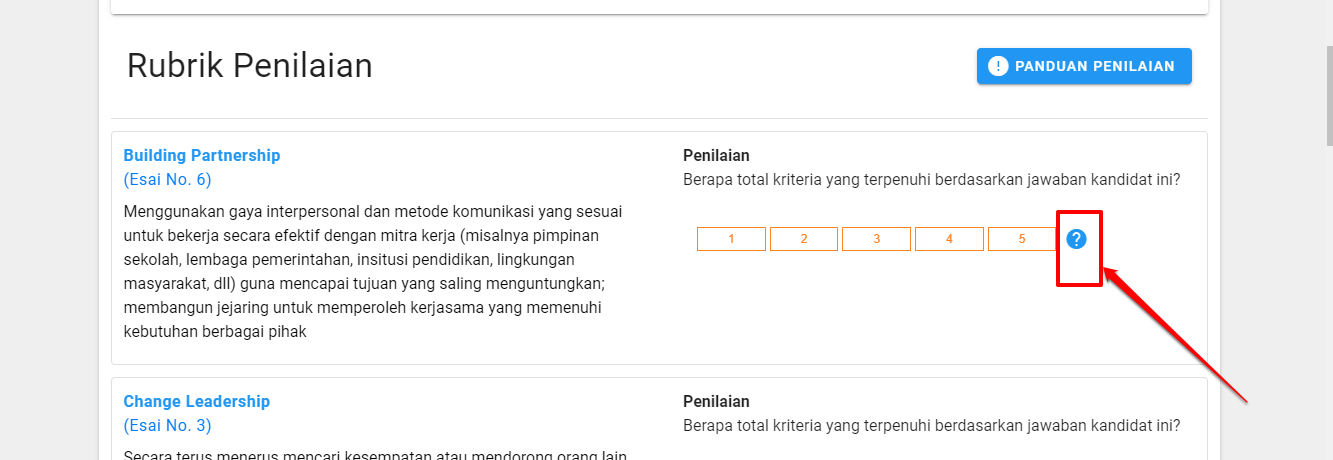Choose score 3 for Building Partnership
Image resolution: width=1333 pixels, height=460 pixels.
[876, 239]
